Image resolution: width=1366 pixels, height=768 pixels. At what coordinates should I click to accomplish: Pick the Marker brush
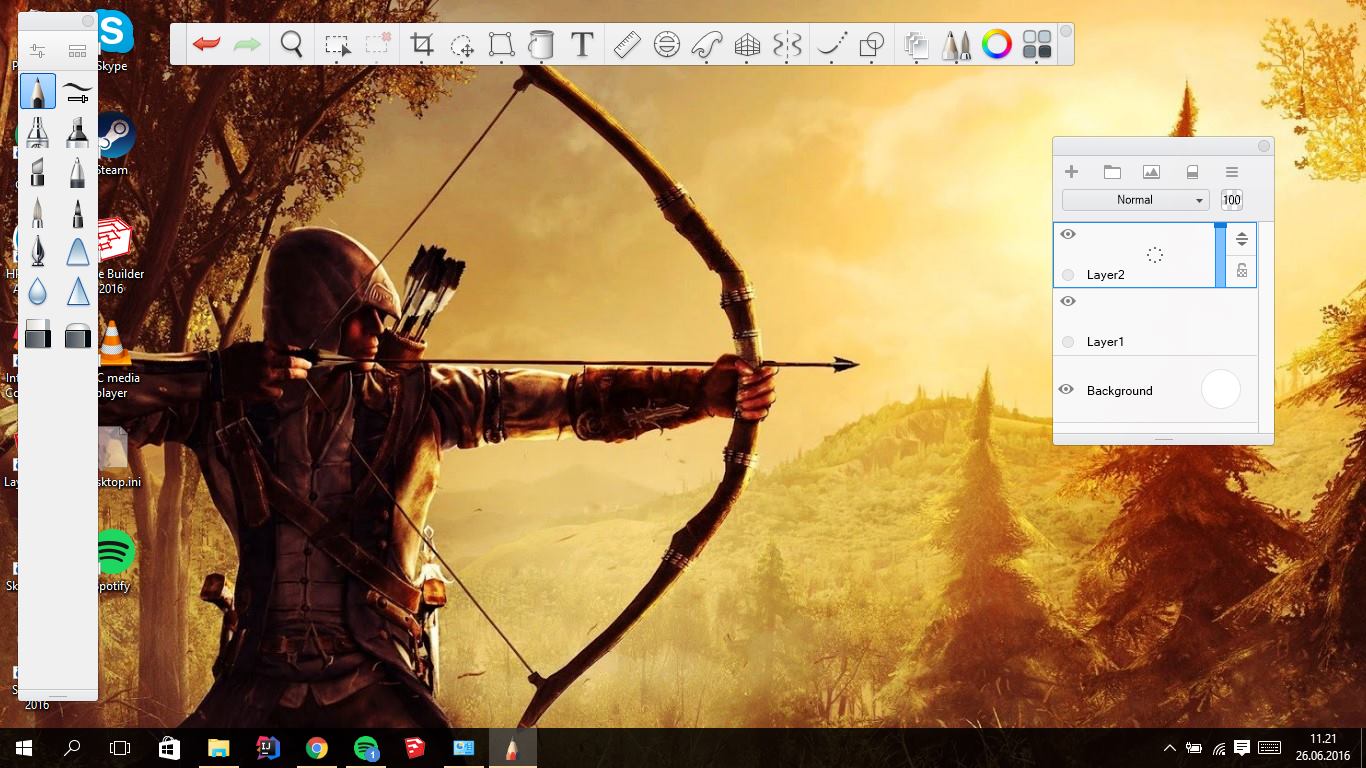point(77,132)
